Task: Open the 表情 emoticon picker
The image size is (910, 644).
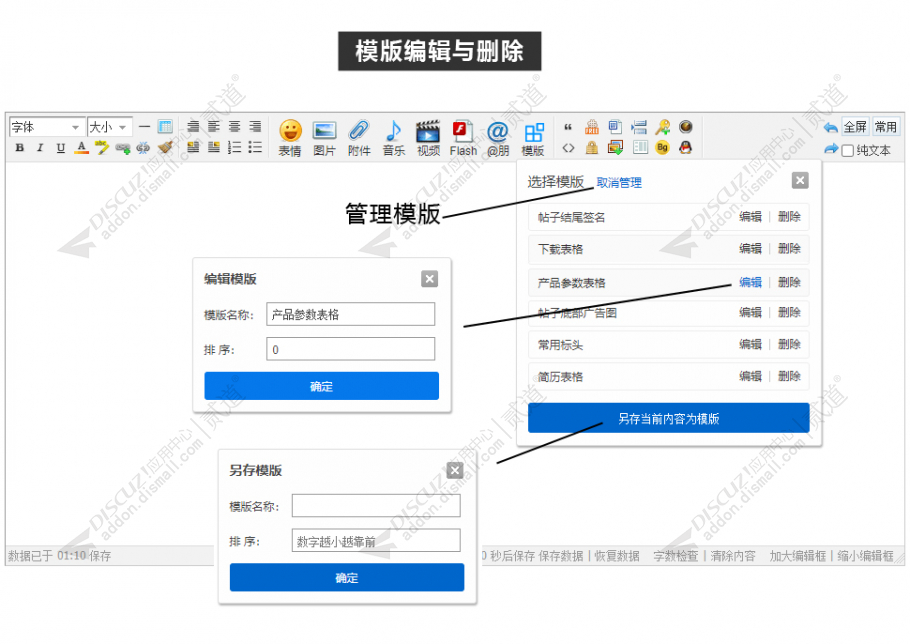Action: click(x=290, y=138)
